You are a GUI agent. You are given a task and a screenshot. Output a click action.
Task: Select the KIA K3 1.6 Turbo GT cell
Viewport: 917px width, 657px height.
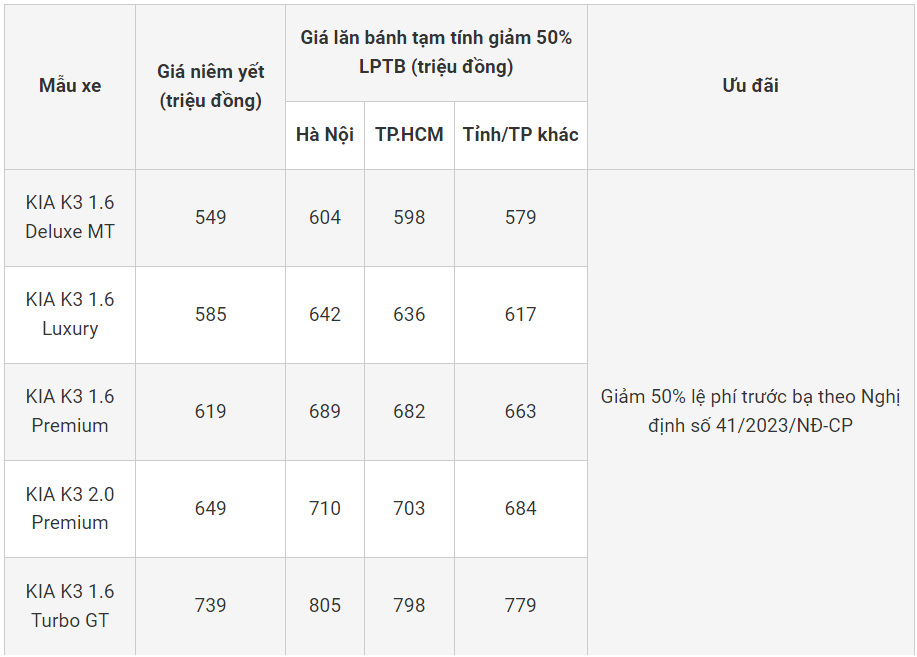coord(70,605)
